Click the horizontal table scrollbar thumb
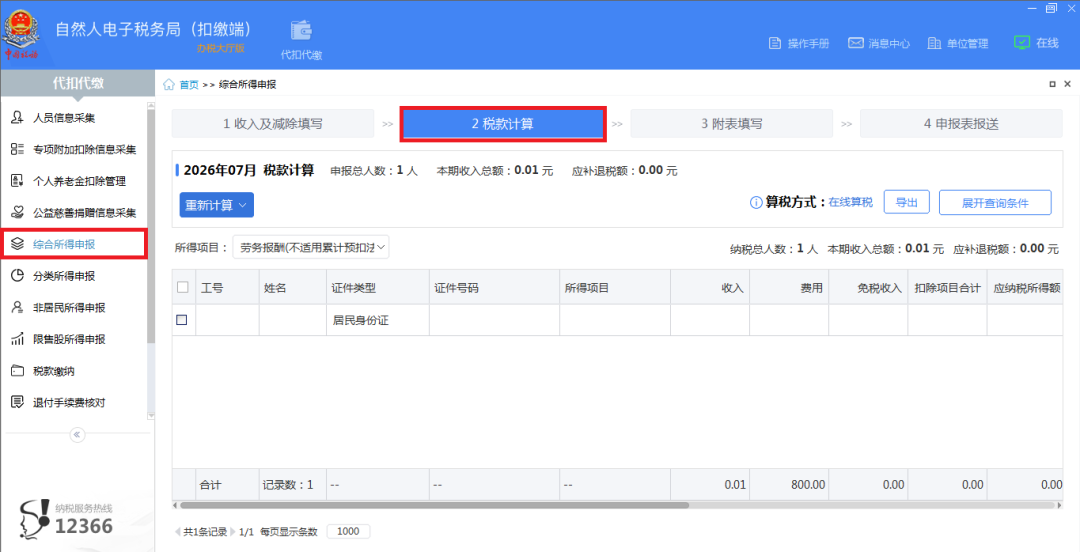 point(434,505)
